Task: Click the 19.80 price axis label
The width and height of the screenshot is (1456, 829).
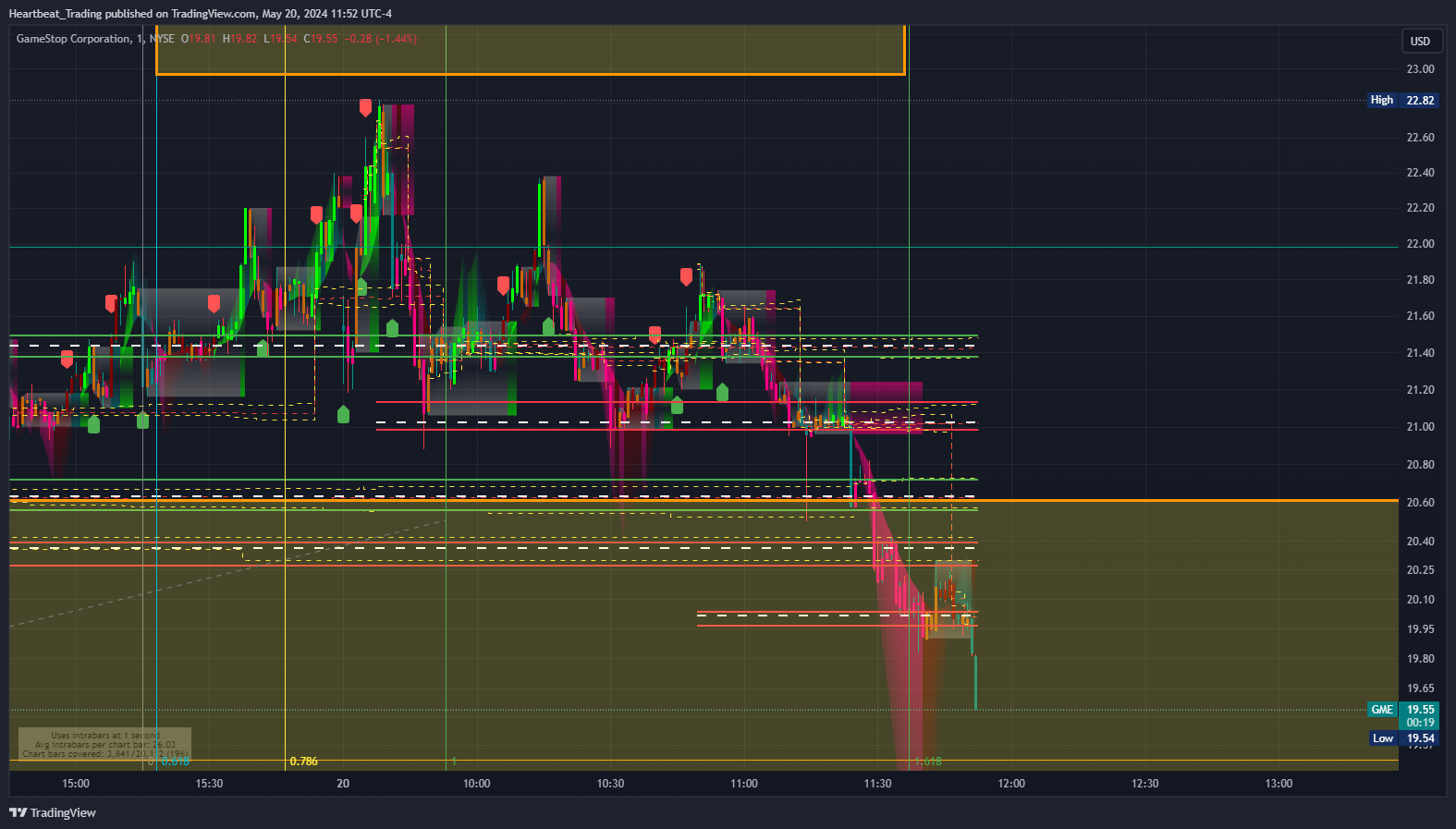Action: (1420, 659)
